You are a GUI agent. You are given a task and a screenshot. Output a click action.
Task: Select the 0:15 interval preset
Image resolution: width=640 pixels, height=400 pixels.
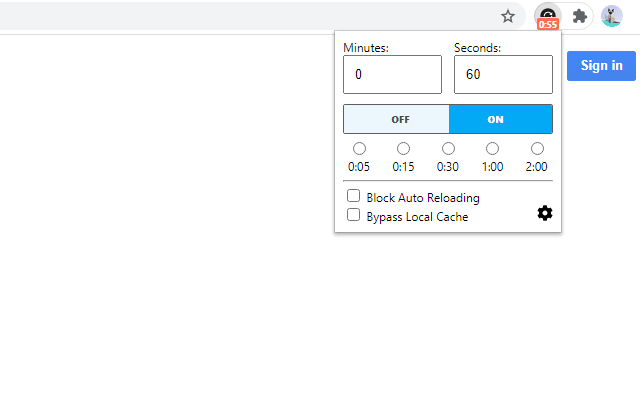coord(403,149)
